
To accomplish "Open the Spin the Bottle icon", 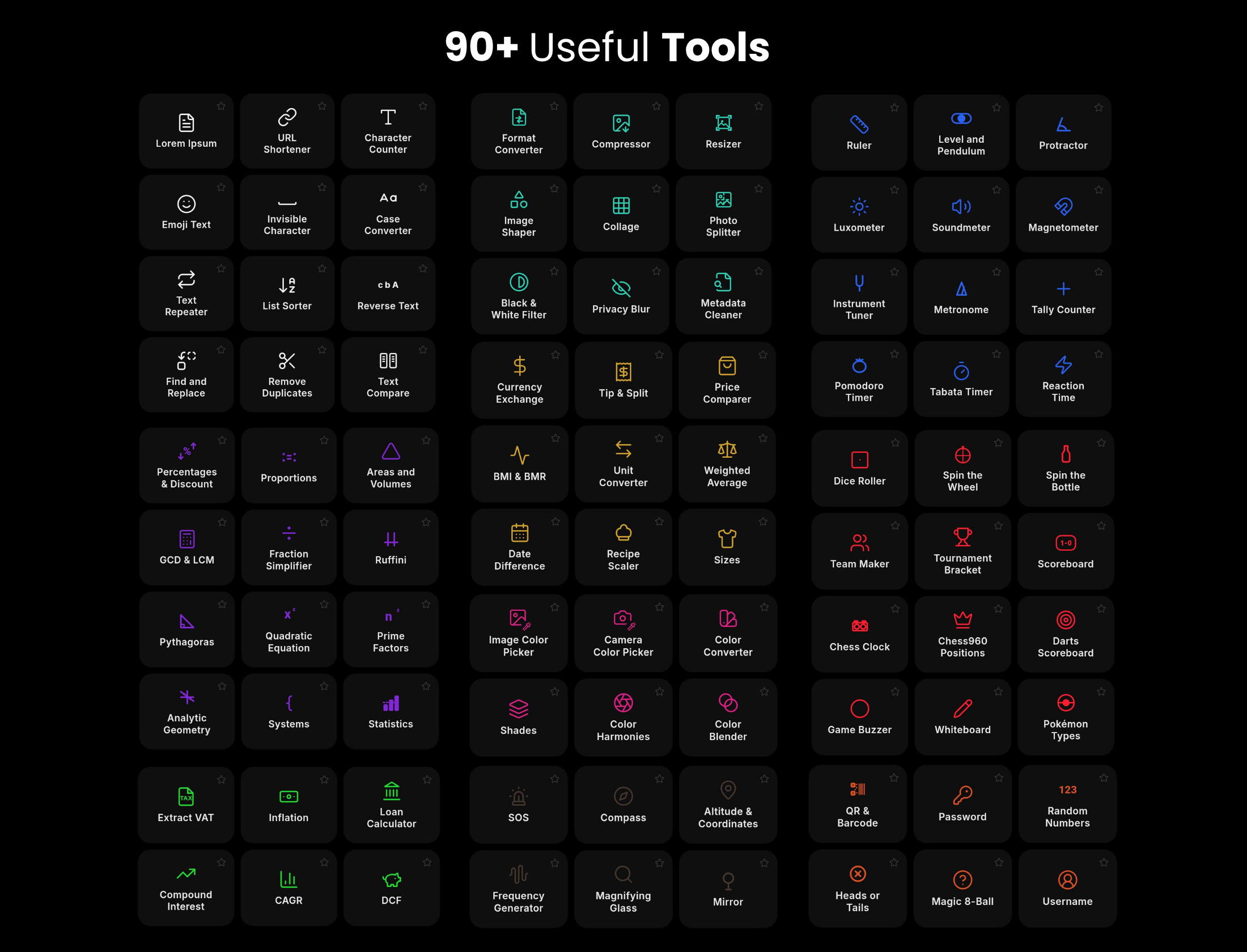I will [1066, 454].
